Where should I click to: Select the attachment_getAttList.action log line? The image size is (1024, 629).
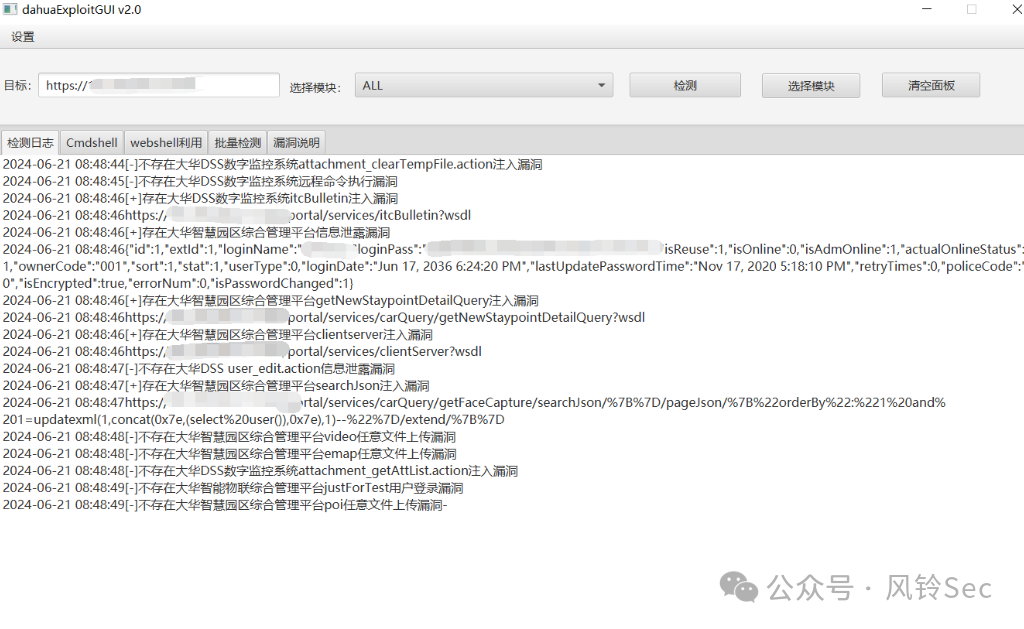coord(260,470)
